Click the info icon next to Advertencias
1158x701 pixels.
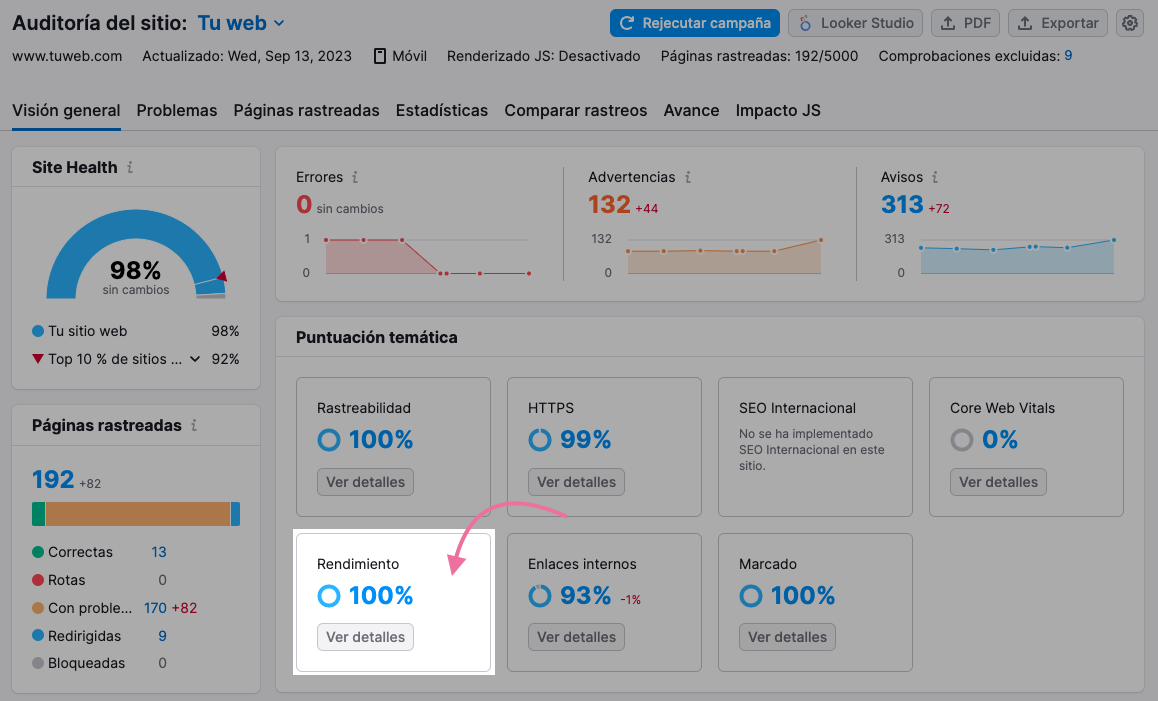(688, 177)
